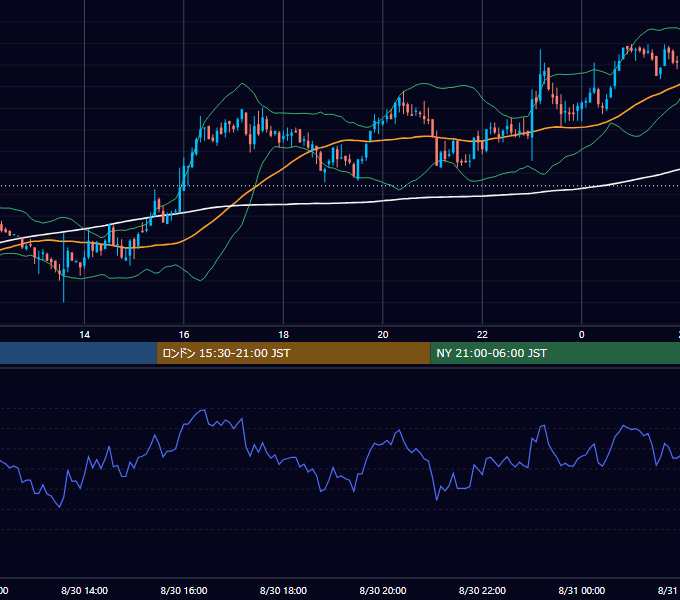The height and width of the screenshot is (600, 680).
Task: Click the 16 hour axis label
Action: pyautogui.click(x=184, y=335)
